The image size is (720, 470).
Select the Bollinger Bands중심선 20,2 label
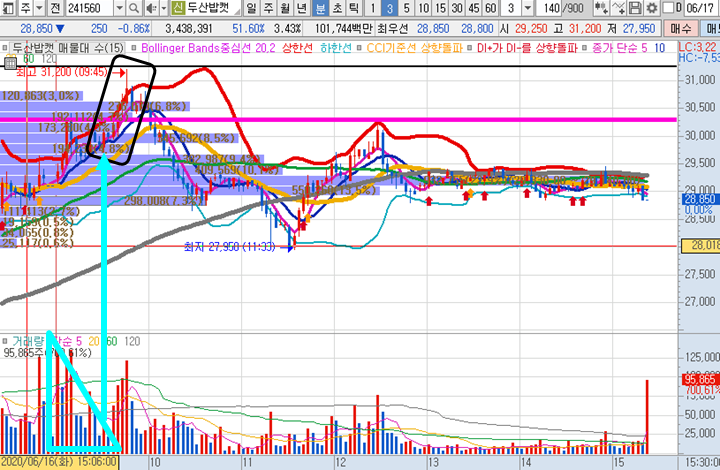[x=208, y=48]
